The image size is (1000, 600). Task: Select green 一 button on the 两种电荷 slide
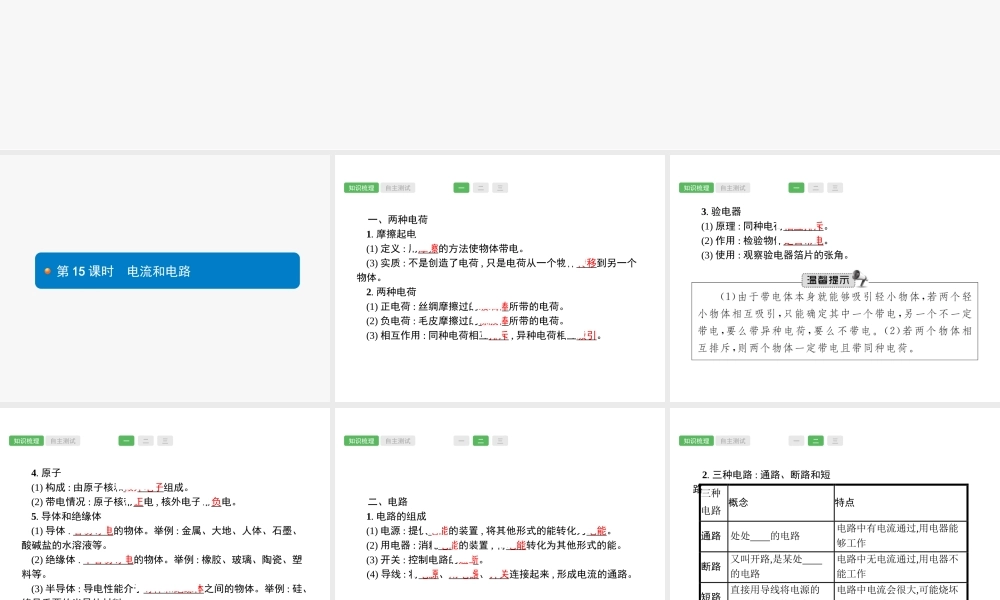[x=461, y=188]
